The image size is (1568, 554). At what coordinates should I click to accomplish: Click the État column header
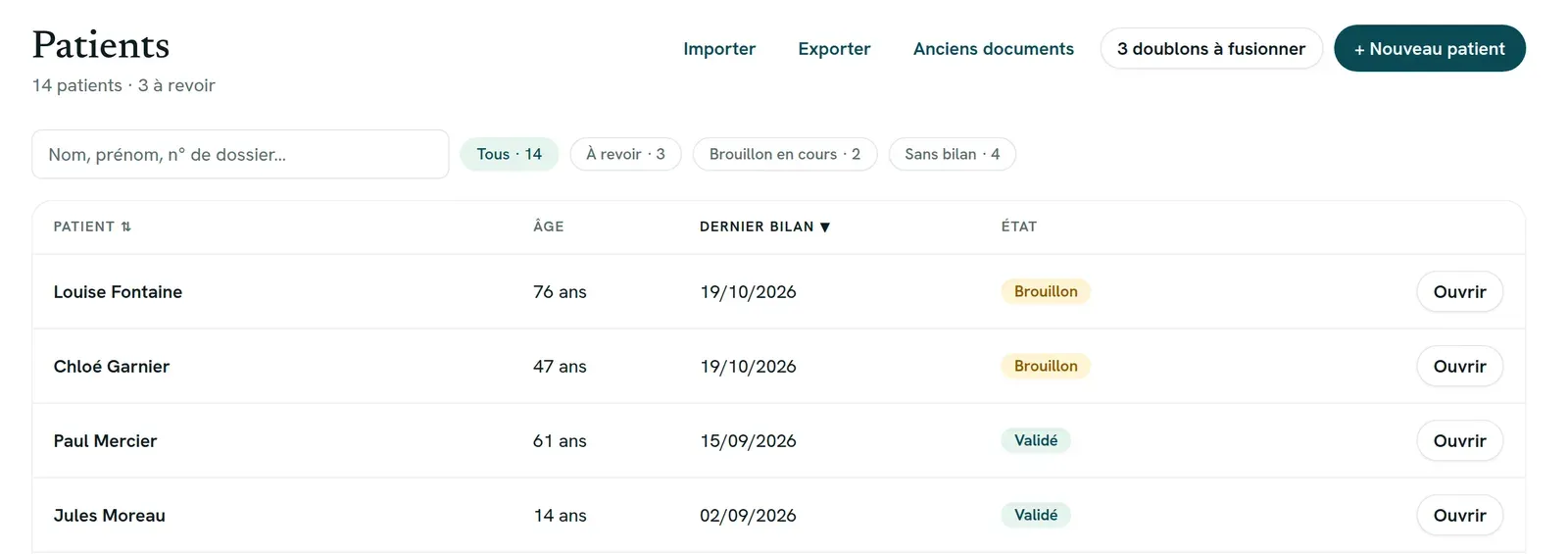pos(1019,227)
